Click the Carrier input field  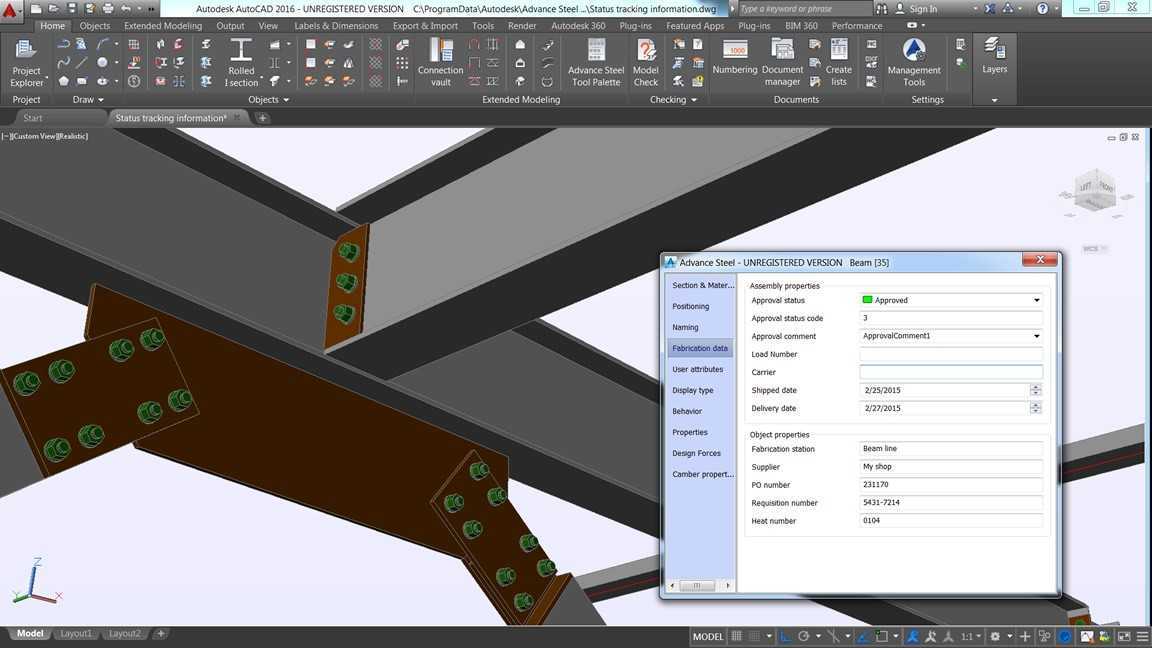click(951, 372)
